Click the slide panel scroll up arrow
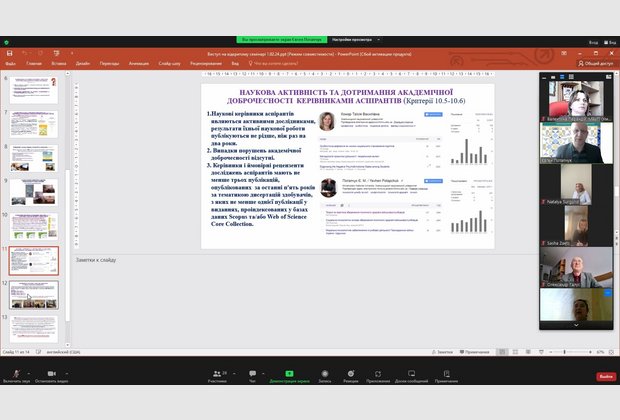This screenshot has width=620, height=420. tap(68, 74)
